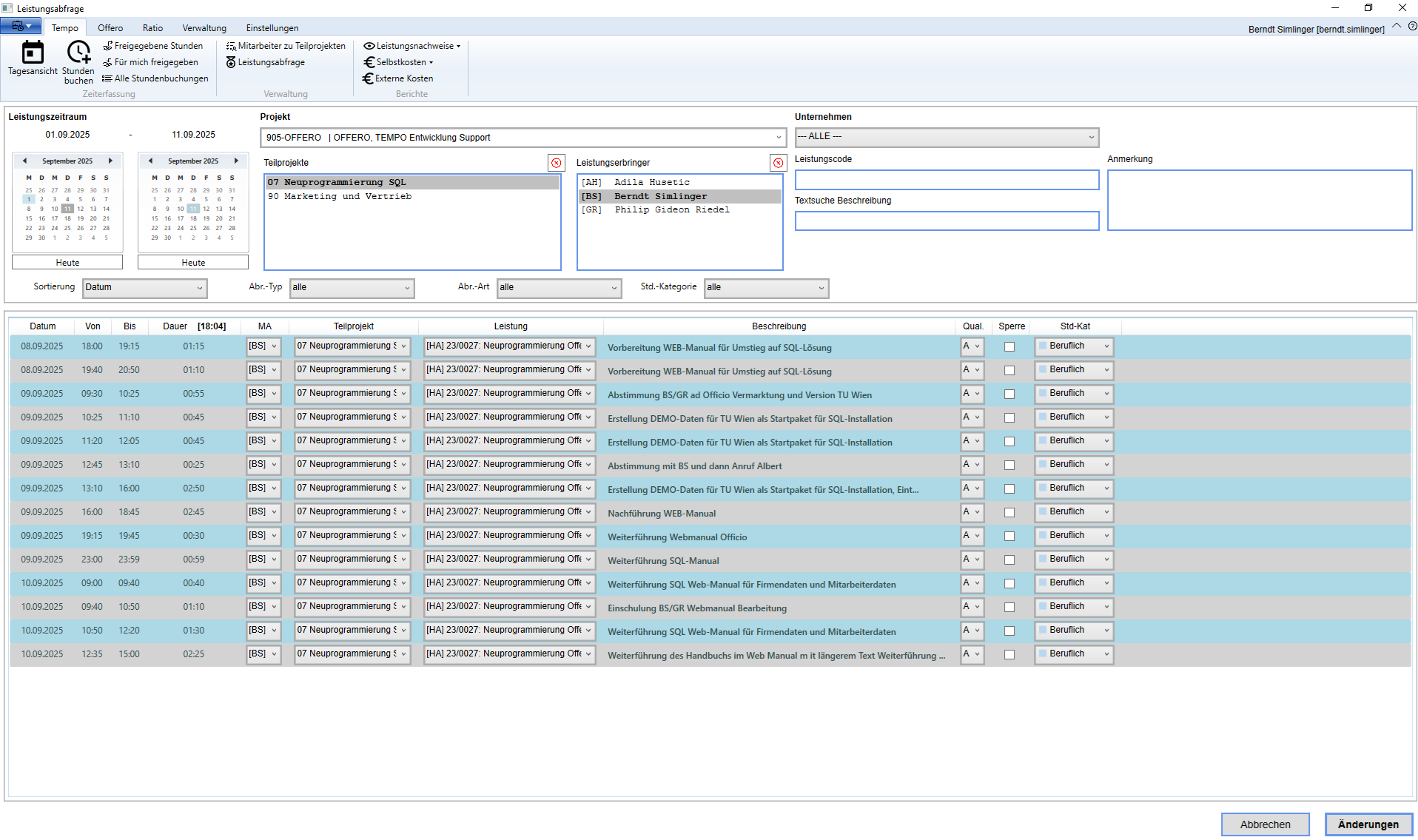Toggle Sperre for 08.09.2025 19:40 entry
1418x840 pixels.
(1009, 371)
